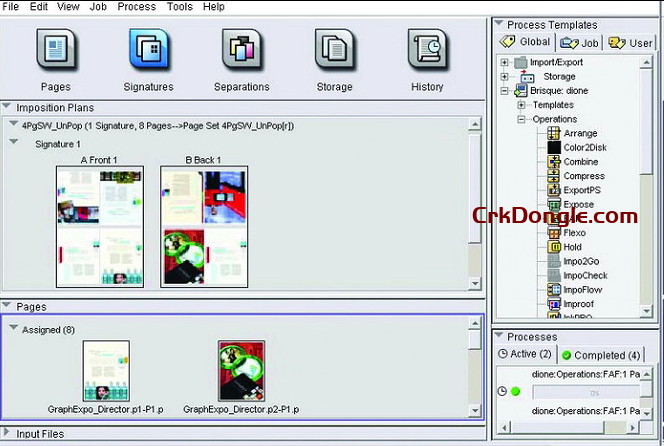Expand the Templates tree node

(x=521, y=105)
